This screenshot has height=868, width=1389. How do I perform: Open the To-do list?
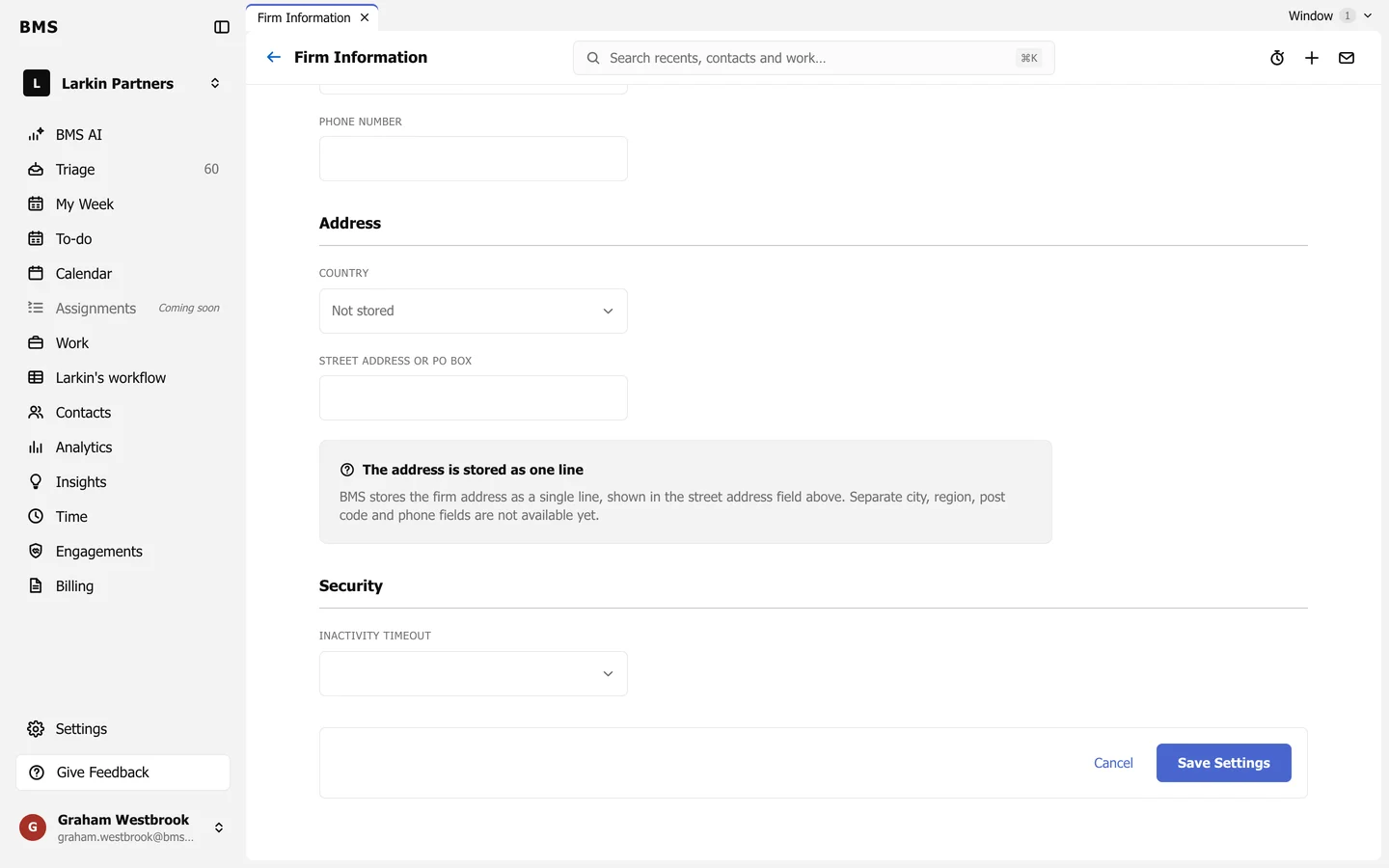point(123,239)
